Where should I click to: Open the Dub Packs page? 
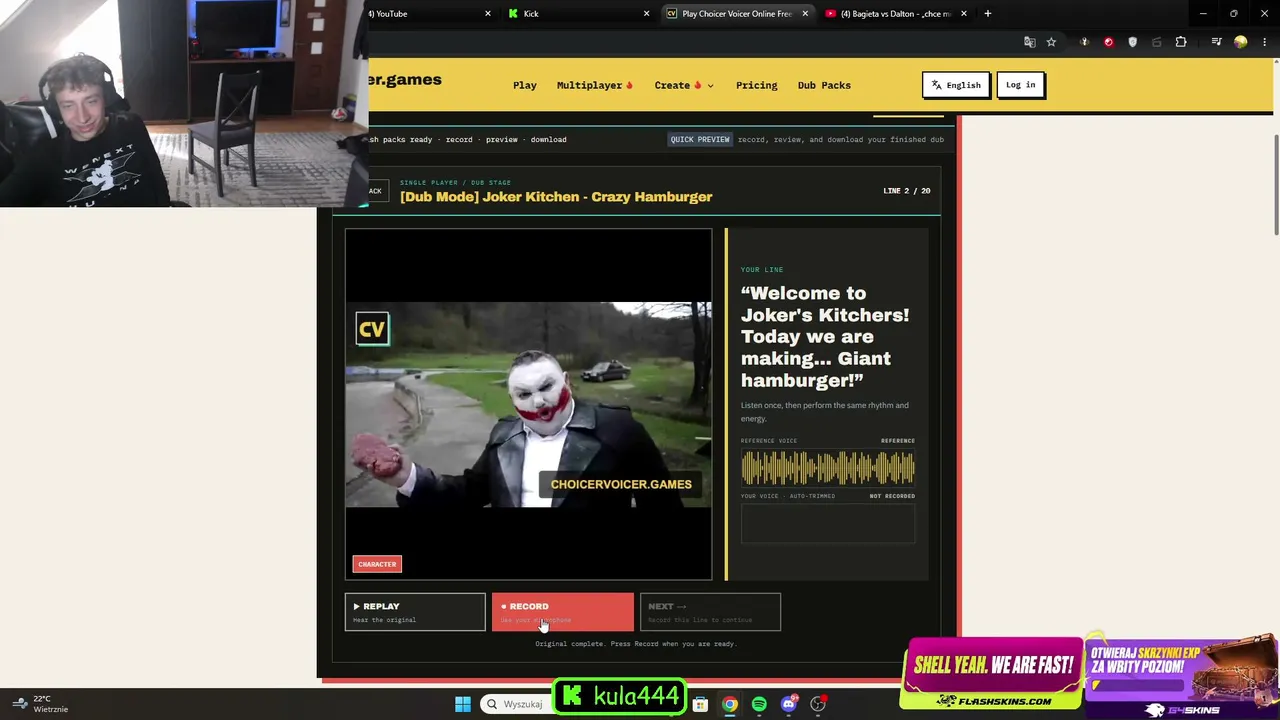824,85
